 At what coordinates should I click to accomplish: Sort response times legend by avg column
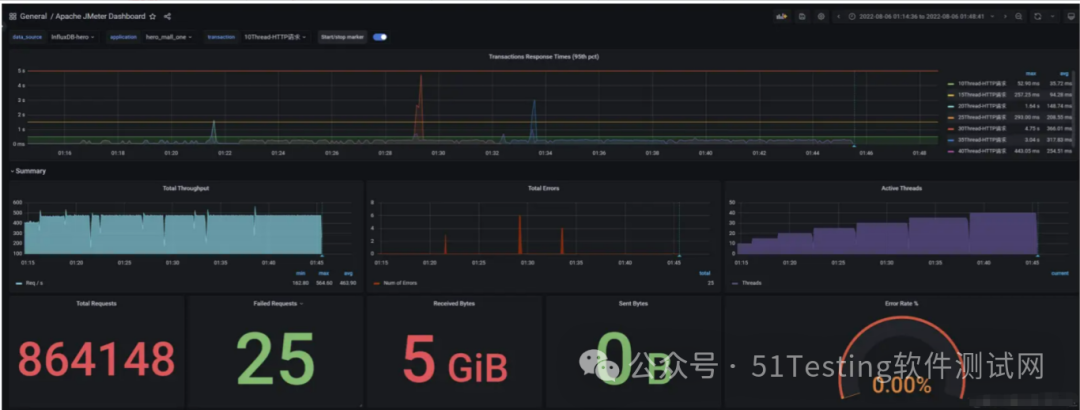1063,73
